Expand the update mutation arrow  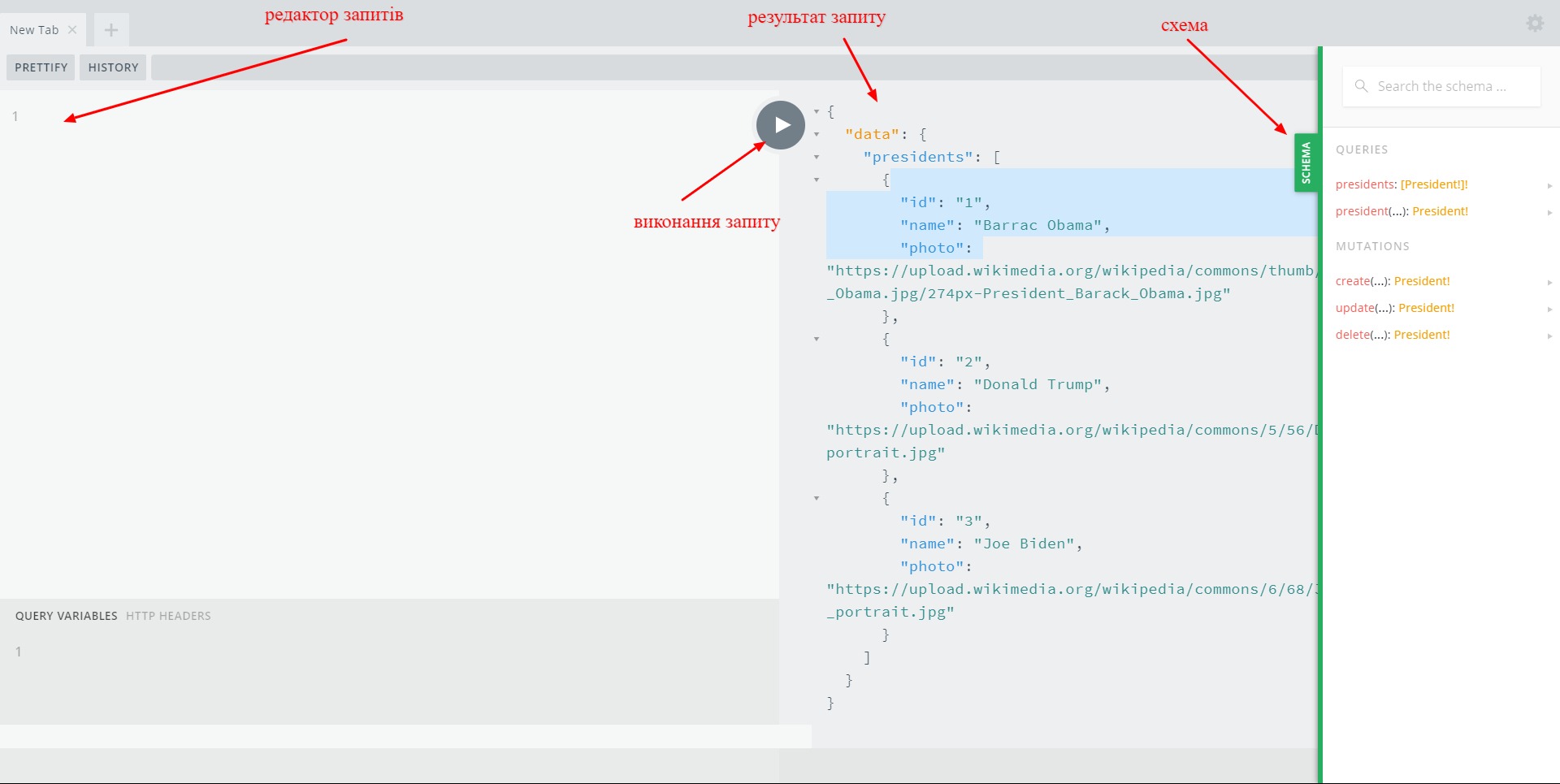click(1549, 309)
